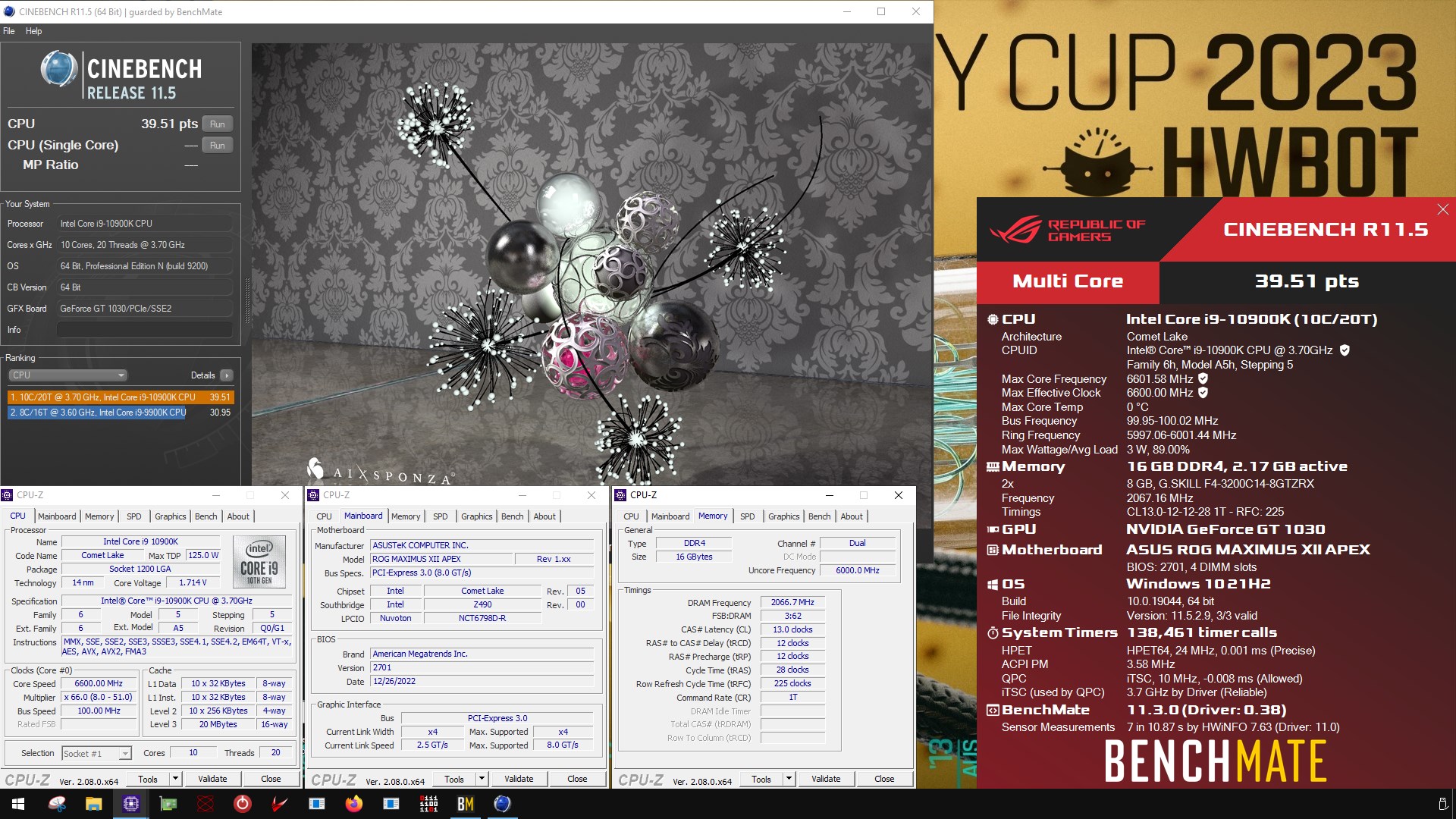This screenshot has width=1456, height=819.
Task: Open the File menu in Cinebench
Action: click(x=9, y=31)
